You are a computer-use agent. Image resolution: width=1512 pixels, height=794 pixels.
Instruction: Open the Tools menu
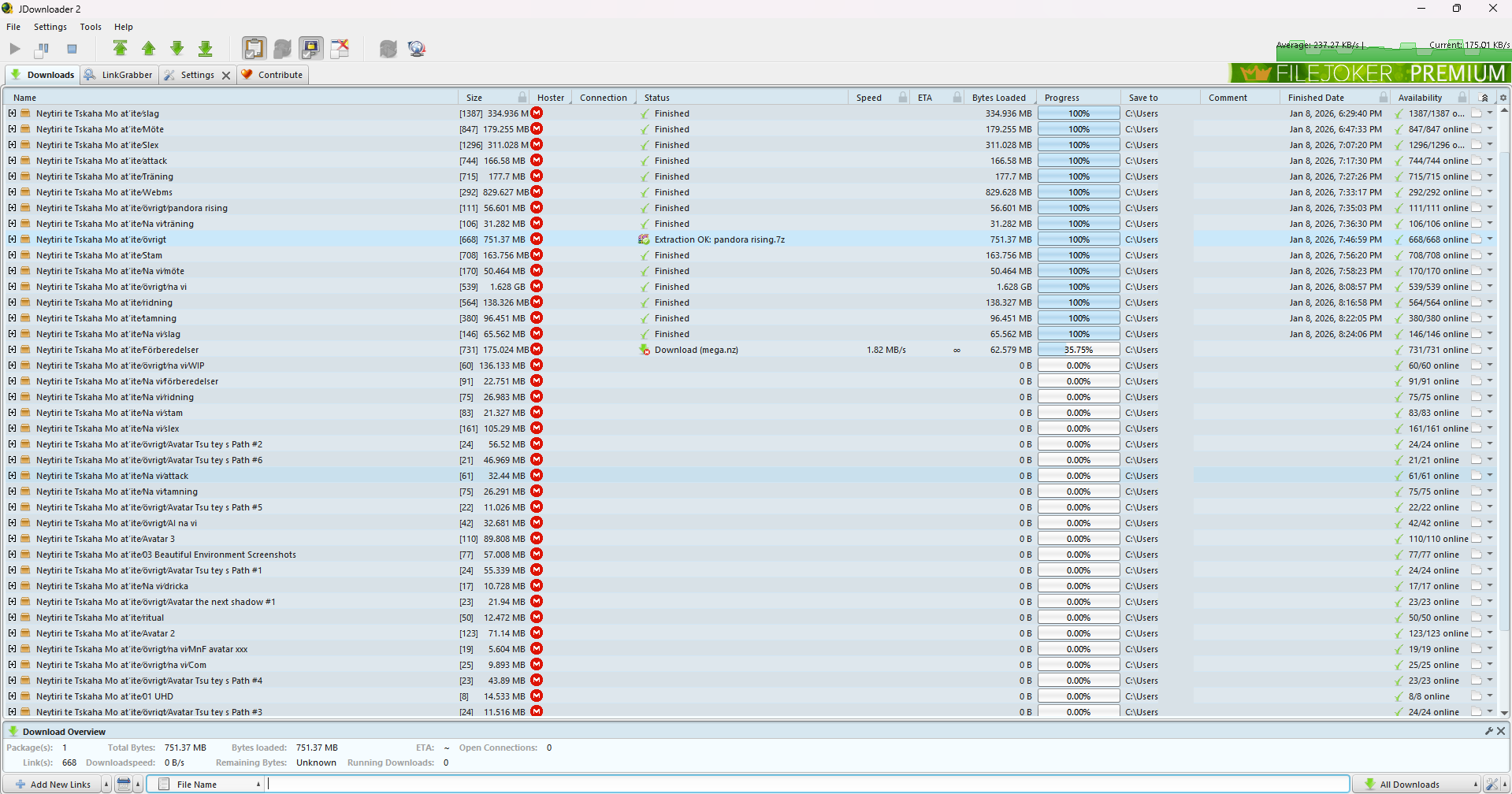91,27
